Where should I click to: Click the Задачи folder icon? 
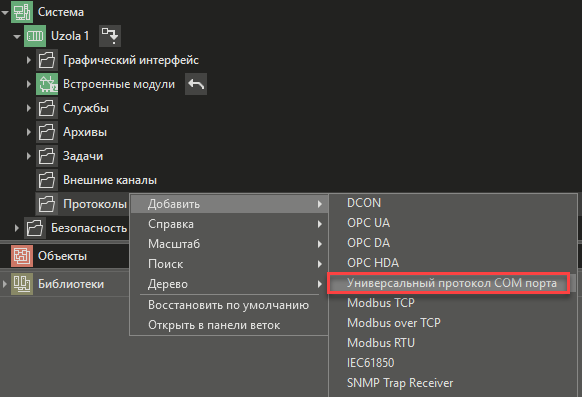[47, 156]
